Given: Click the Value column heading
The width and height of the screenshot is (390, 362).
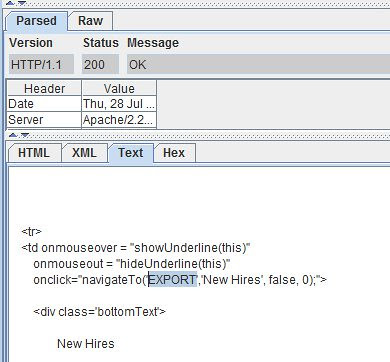Looking at the screenshot, I should [x=119, y=89].
